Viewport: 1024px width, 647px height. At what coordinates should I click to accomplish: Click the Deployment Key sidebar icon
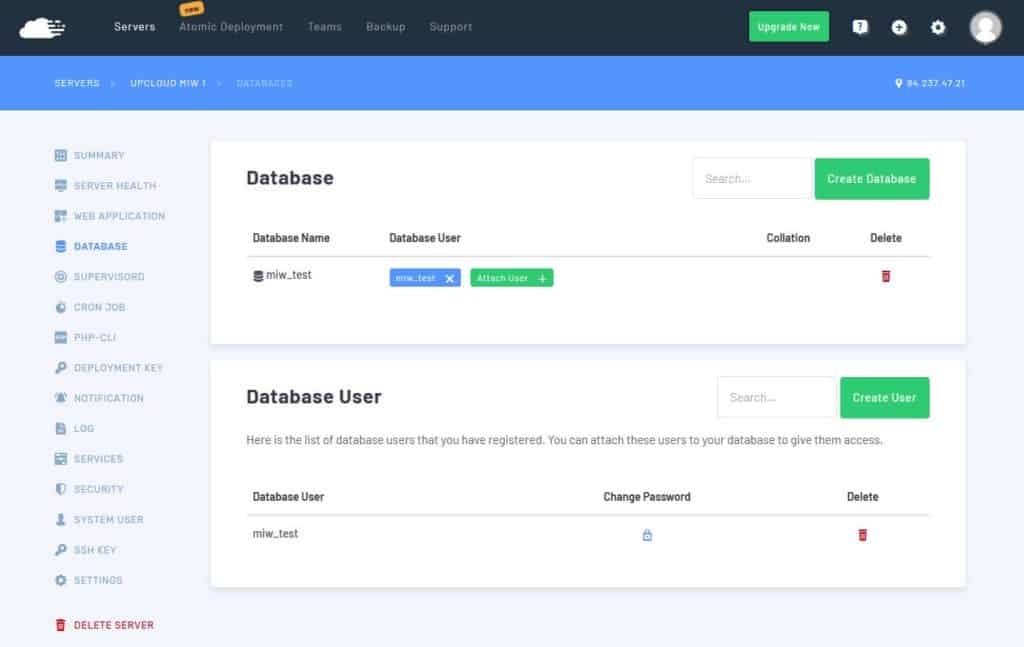61,368
